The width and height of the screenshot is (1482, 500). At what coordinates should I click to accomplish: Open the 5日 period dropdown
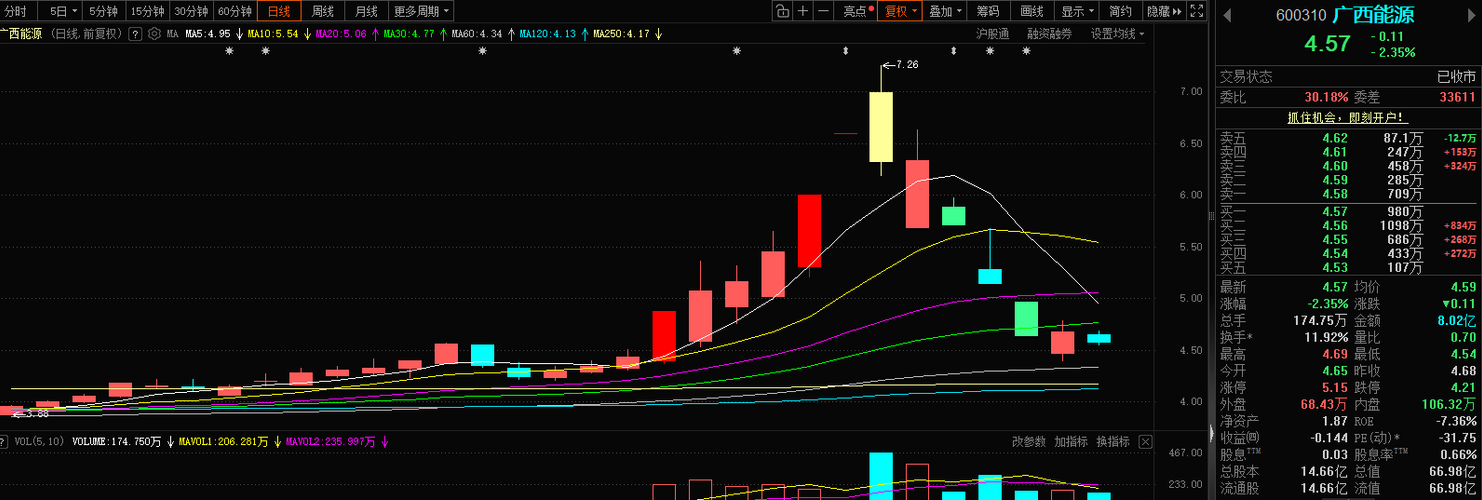coord(61,11)
